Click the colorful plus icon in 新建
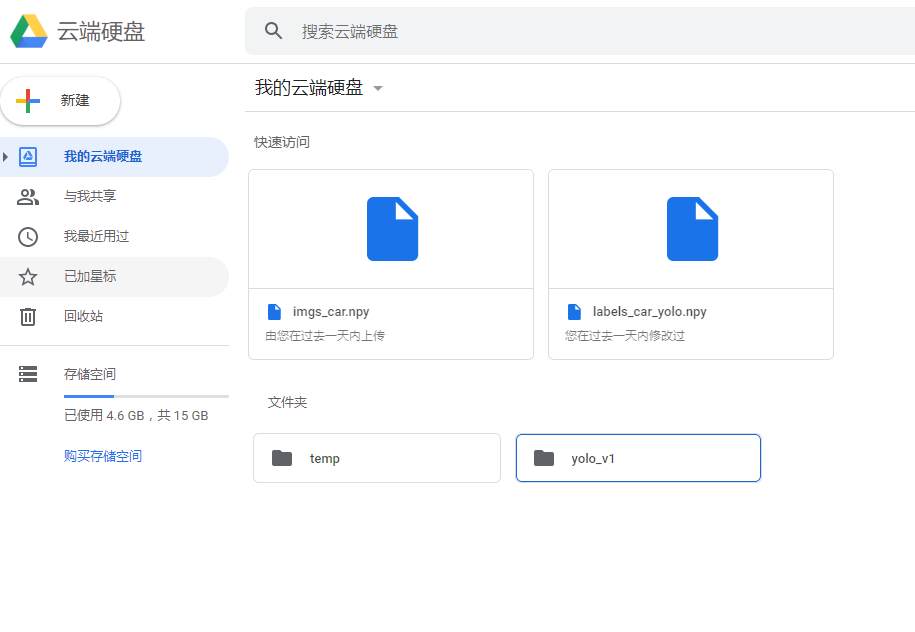The image size is (915, 632). (x=27, y=101)
